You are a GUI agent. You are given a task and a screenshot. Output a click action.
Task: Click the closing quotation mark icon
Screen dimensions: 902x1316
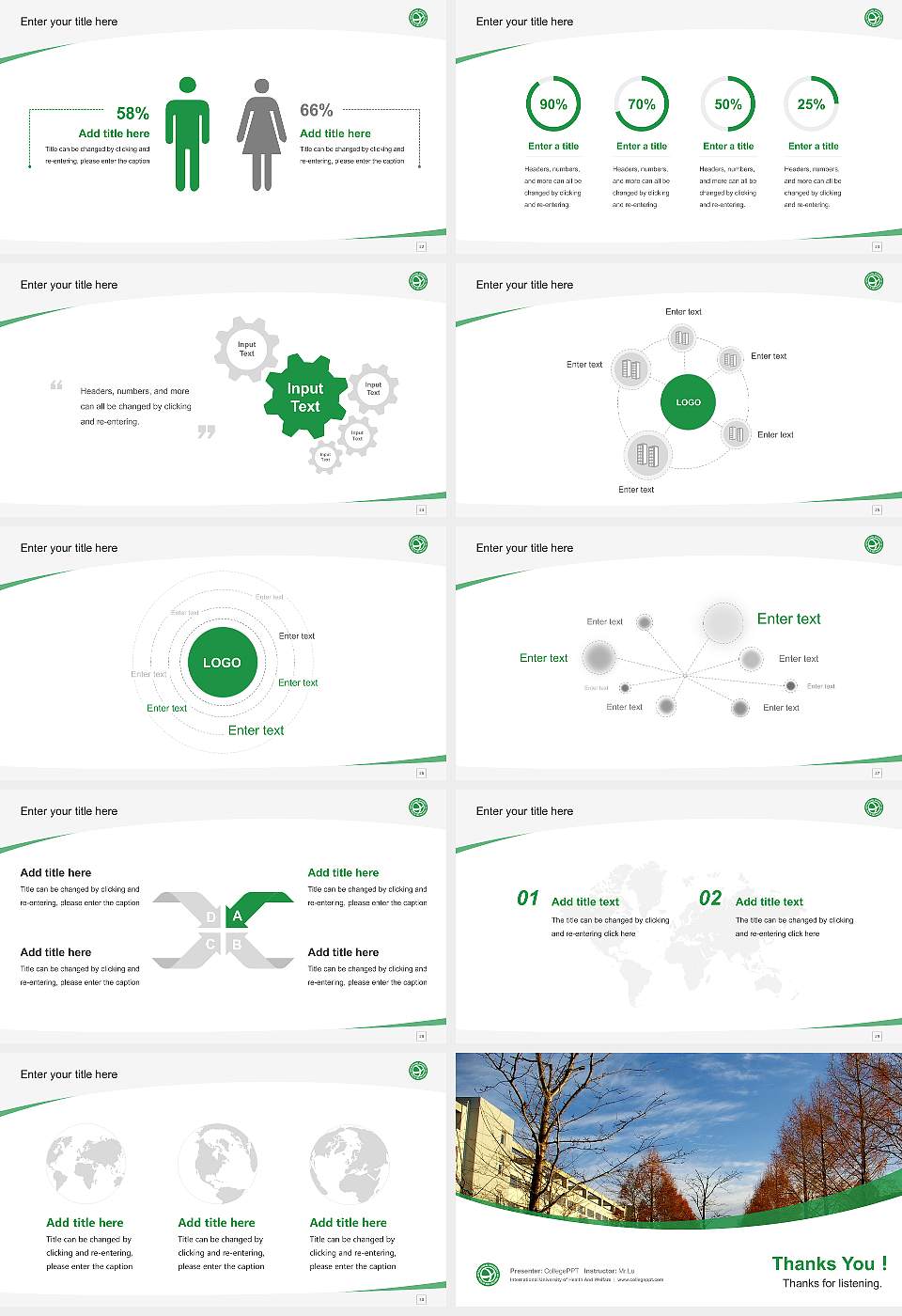(x=207, y=432)
